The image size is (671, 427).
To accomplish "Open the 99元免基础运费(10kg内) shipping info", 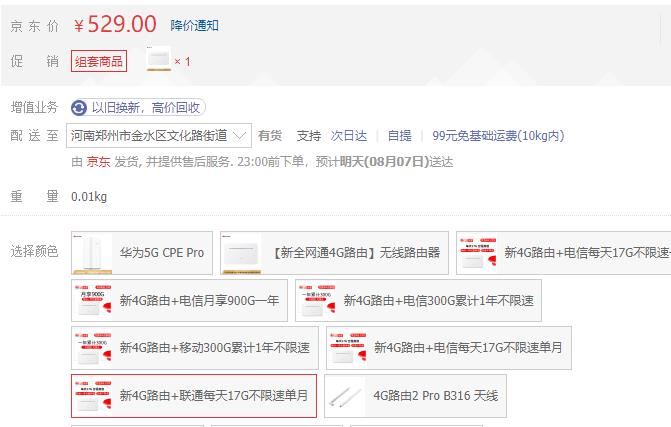I will coord(498,136).
